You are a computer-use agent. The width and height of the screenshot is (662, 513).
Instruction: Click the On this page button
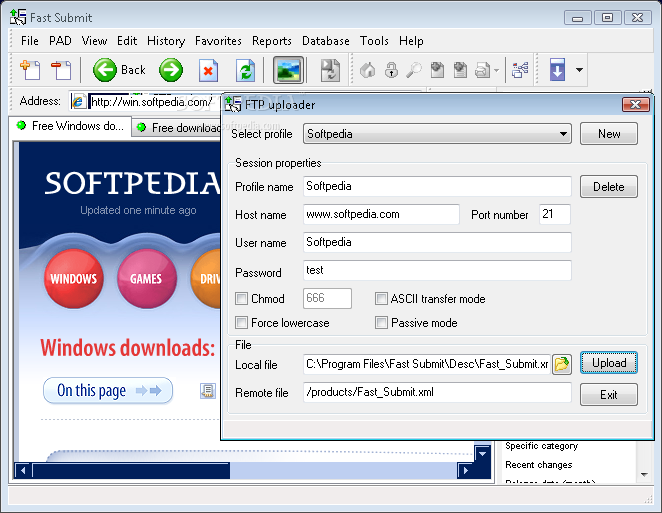tap(108, 391)
